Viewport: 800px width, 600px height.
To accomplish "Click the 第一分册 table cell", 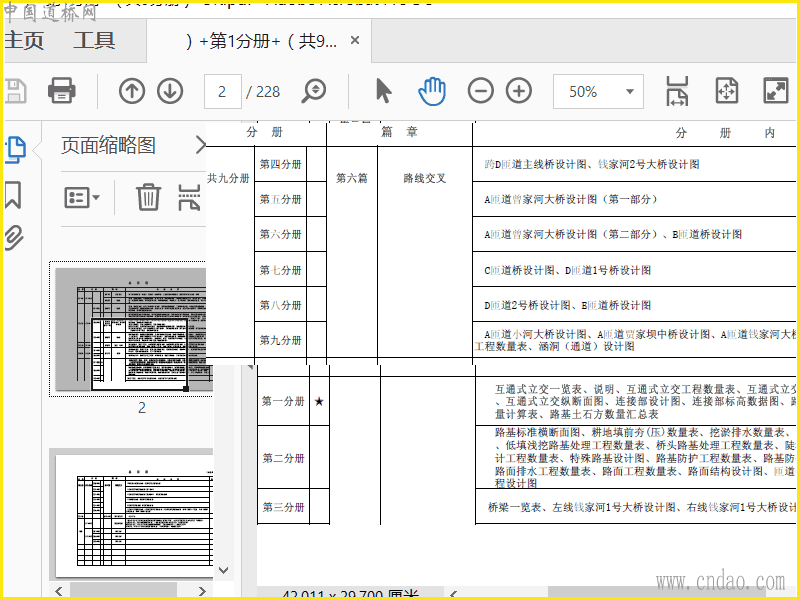I will pos(283,401).
